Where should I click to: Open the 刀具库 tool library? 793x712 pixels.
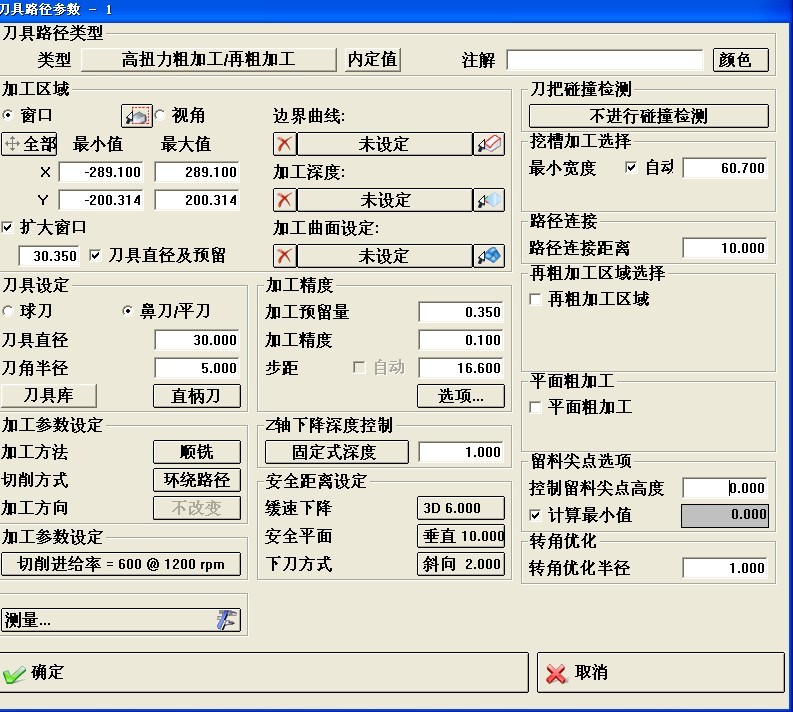[49, 395]
